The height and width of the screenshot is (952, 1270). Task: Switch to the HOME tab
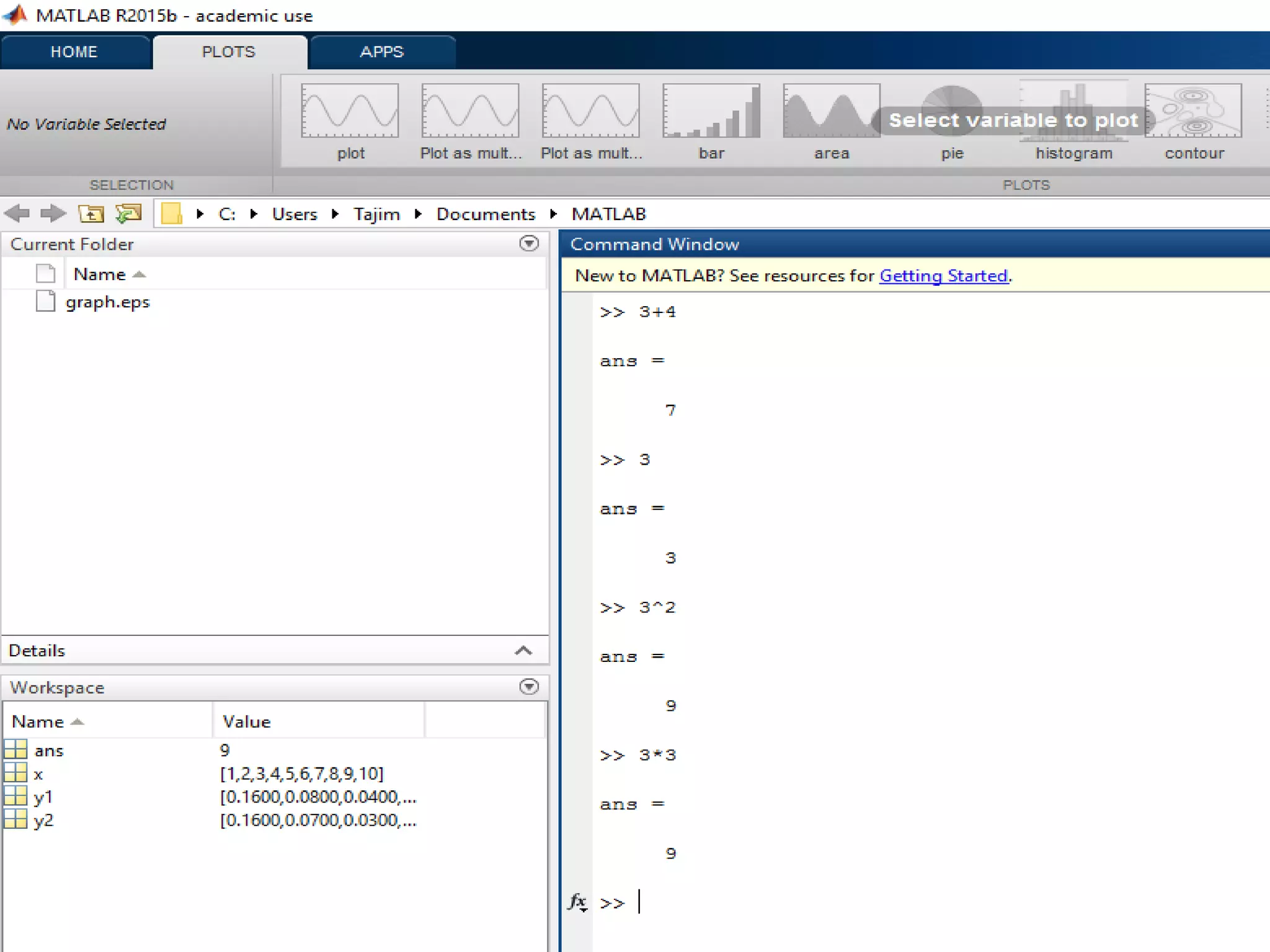click(x=74, y=52)
